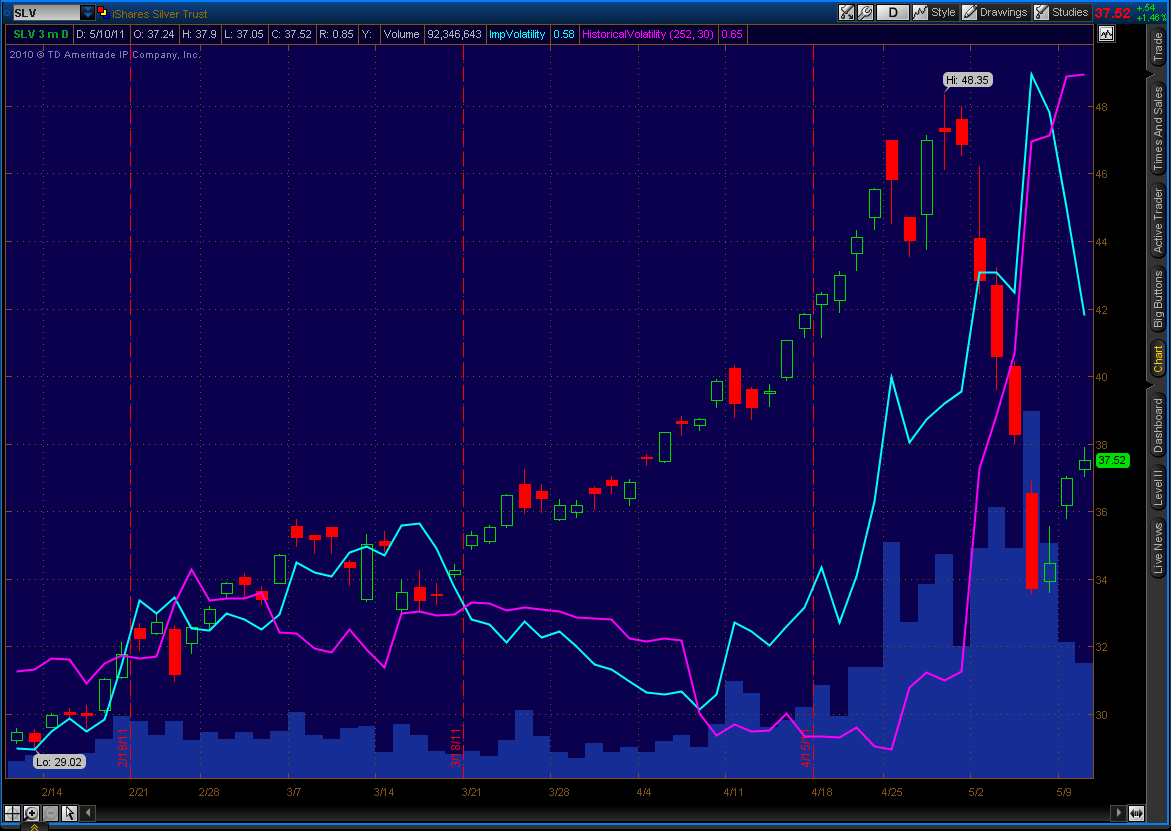1171x831 pixels.
Task: Open the Style menu
Action: click(934, 12)
